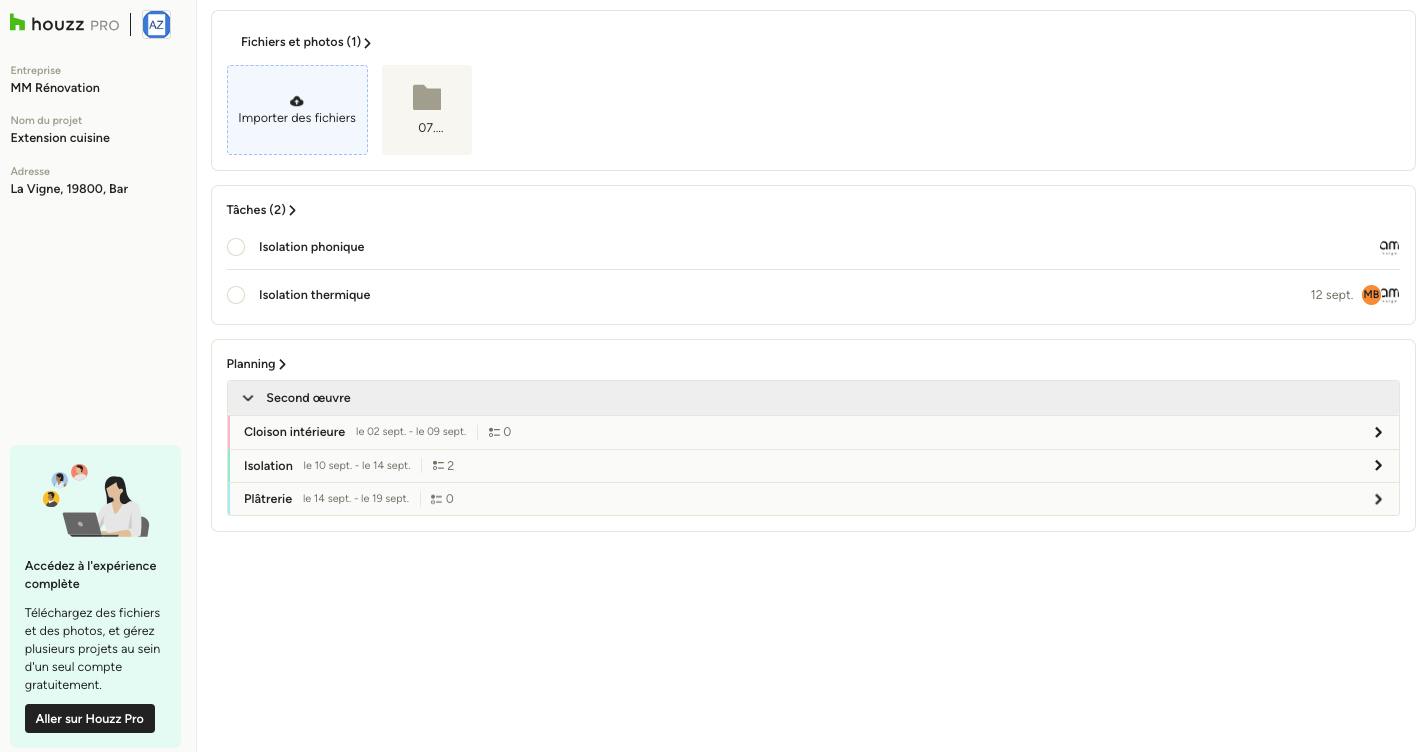
Task: Open the Fichiers et photos (1) section
Action: tap(306, 42)
